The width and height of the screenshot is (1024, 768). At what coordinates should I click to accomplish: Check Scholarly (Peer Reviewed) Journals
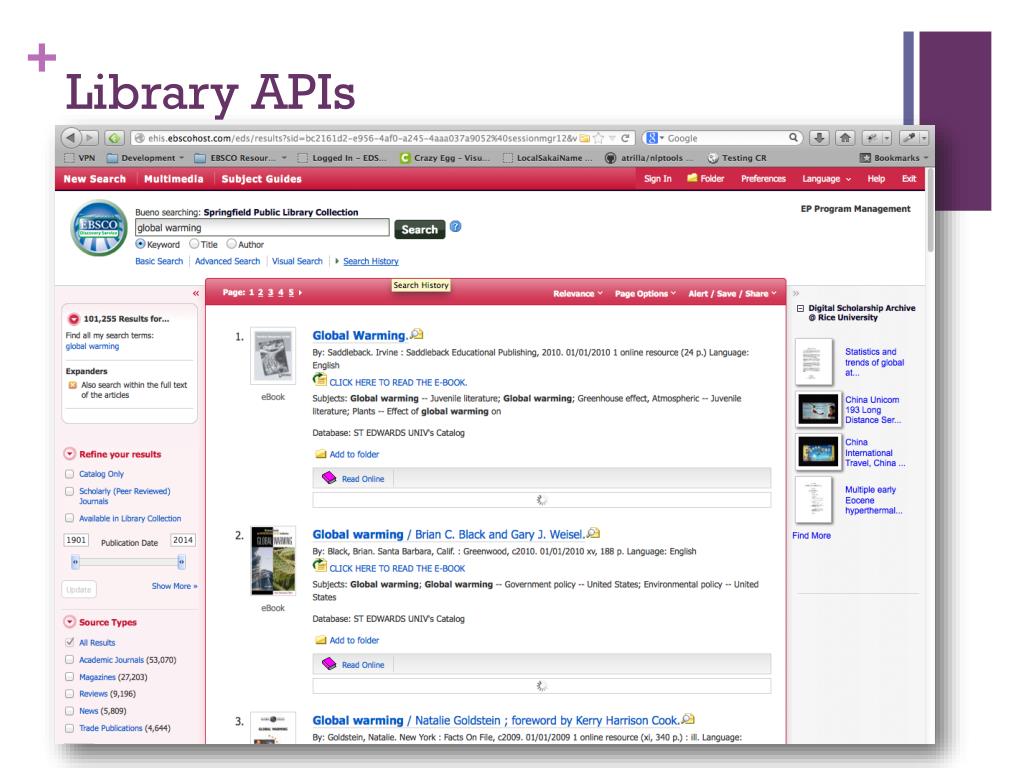coord(69,491)
